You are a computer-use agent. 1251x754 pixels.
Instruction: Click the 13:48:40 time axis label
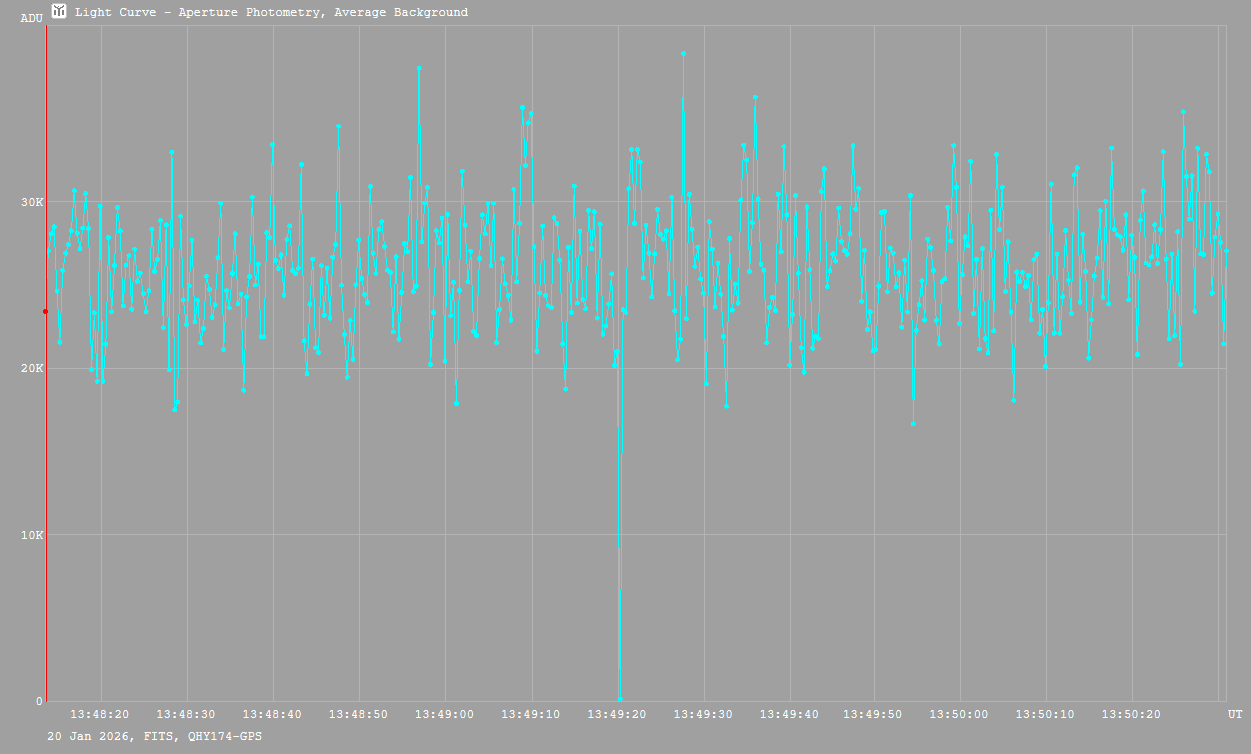(272, 714)
